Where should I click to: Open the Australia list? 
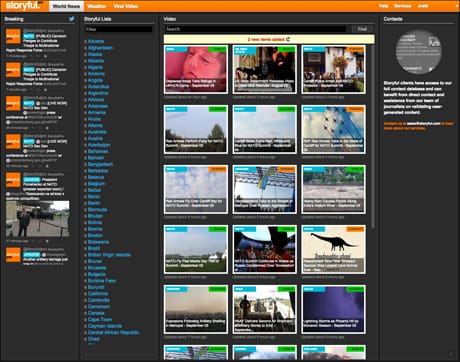(97, 132)
